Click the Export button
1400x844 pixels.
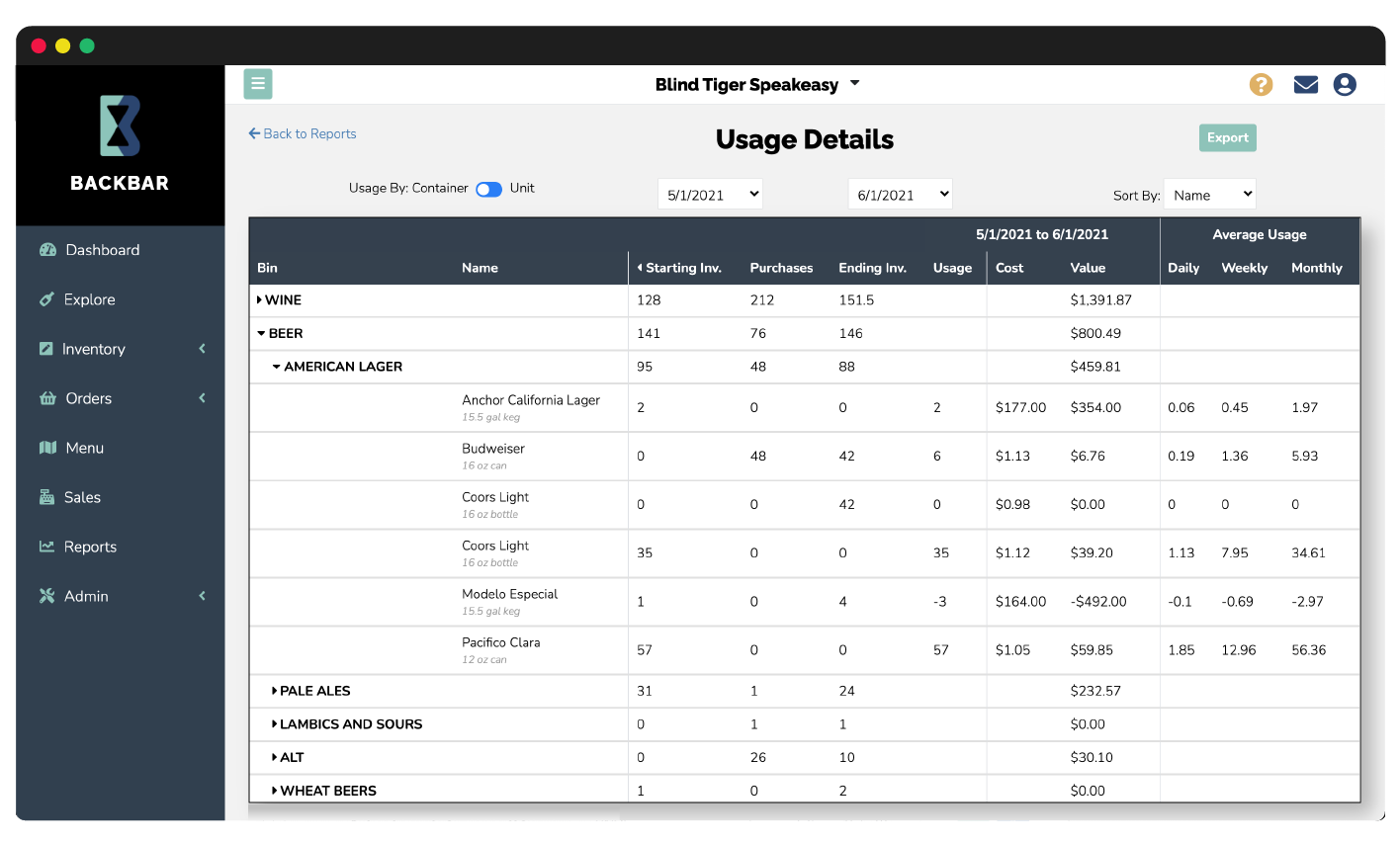click(1227, 137)
